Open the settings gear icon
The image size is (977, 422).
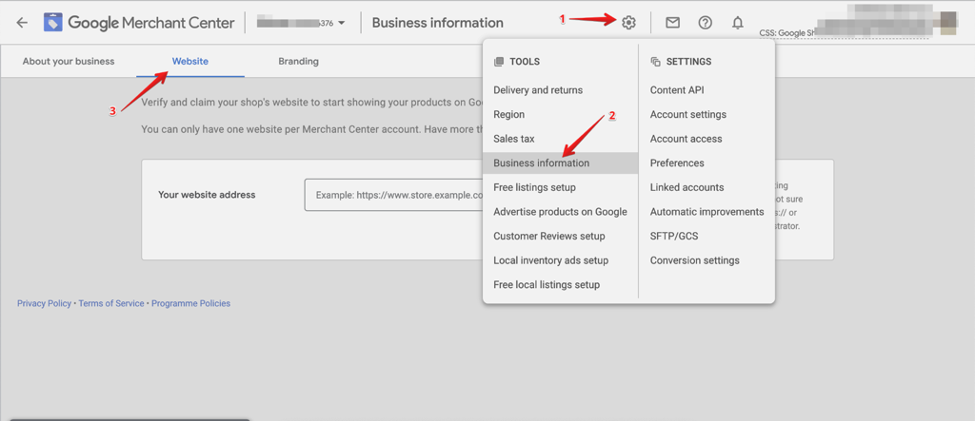(x=629, y=22)
